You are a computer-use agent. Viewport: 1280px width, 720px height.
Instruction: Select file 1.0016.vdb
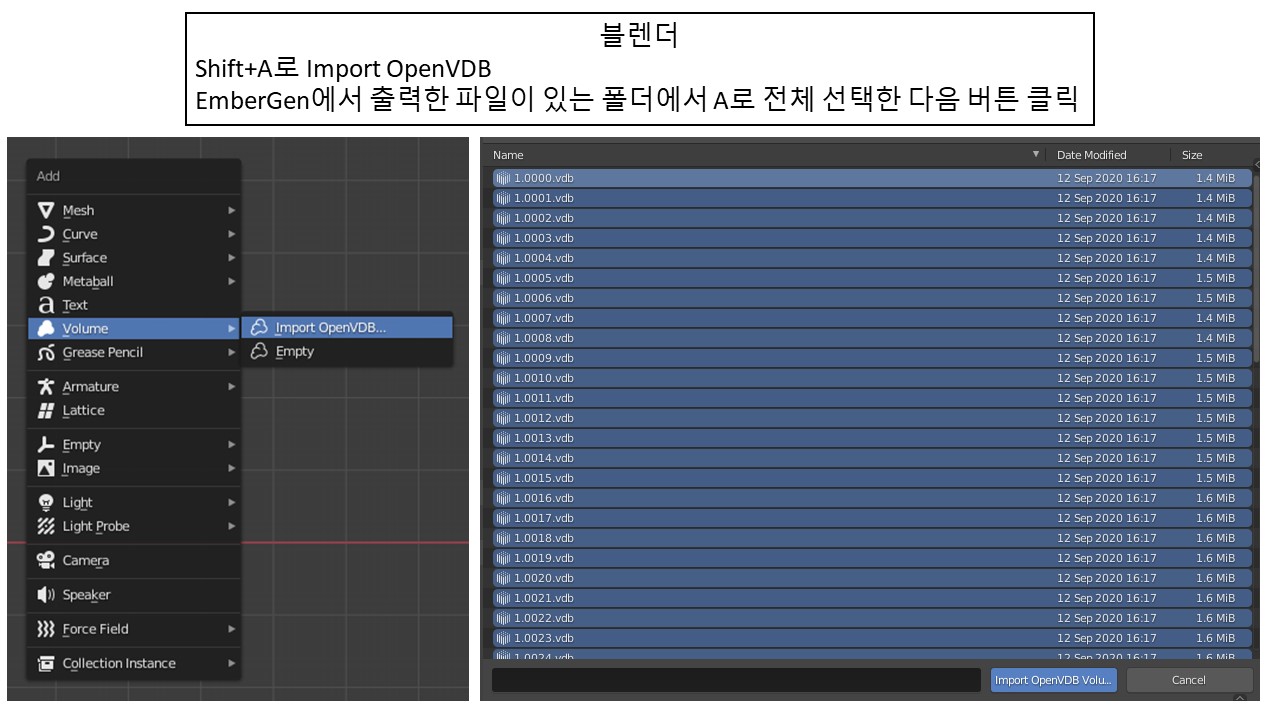click(872, 498)
